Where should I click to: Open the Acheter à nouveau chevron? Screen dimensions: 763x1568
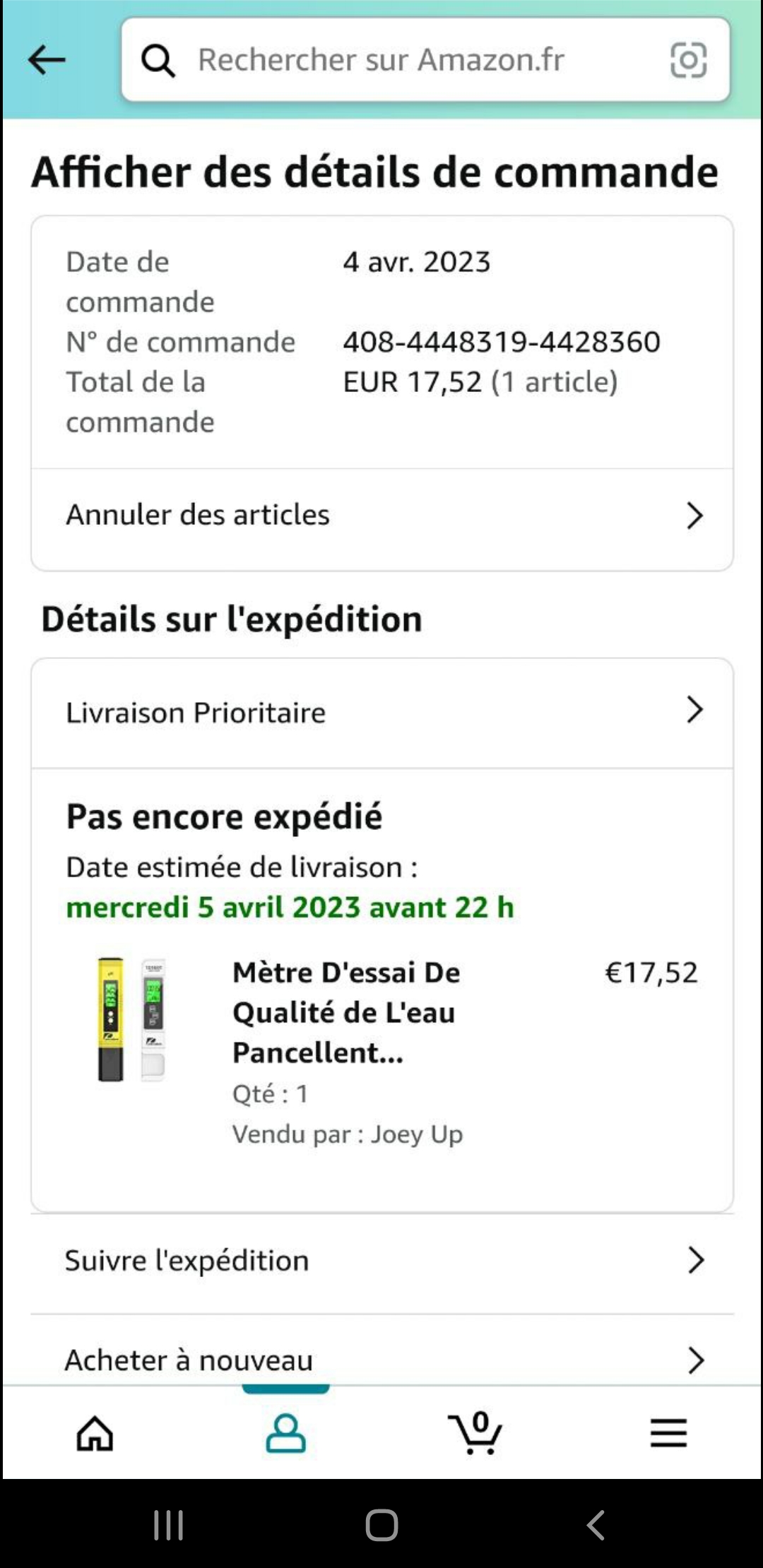coord(695,1360)
